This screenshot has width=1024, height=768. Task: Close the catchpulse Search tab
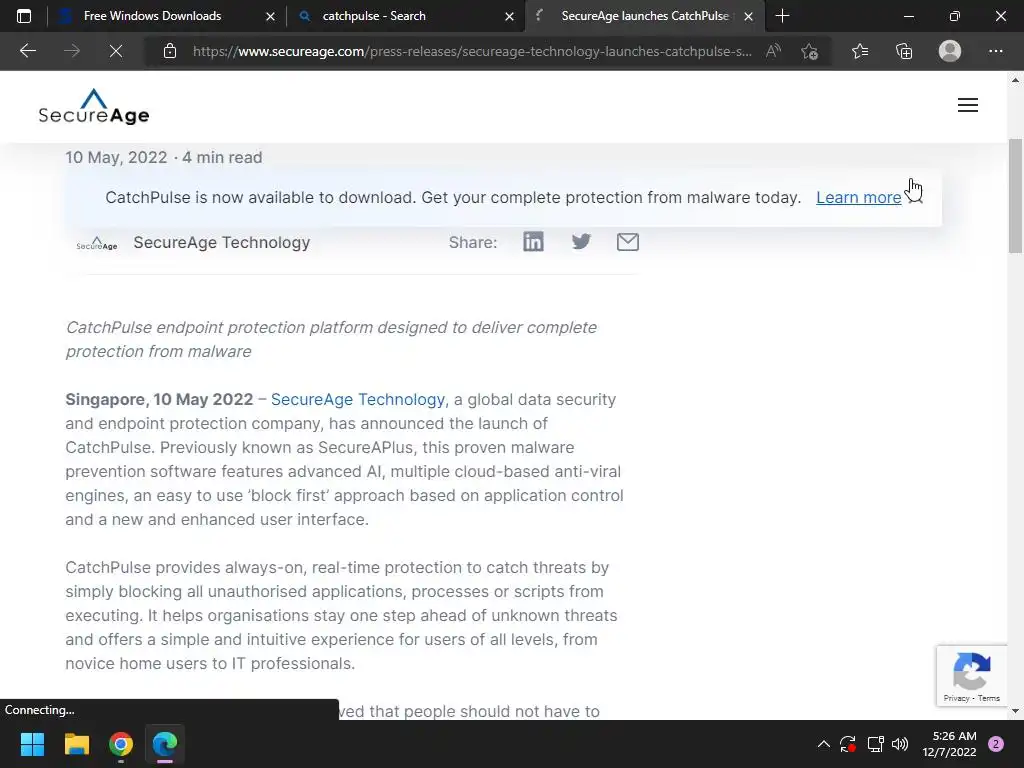[509, 16]
